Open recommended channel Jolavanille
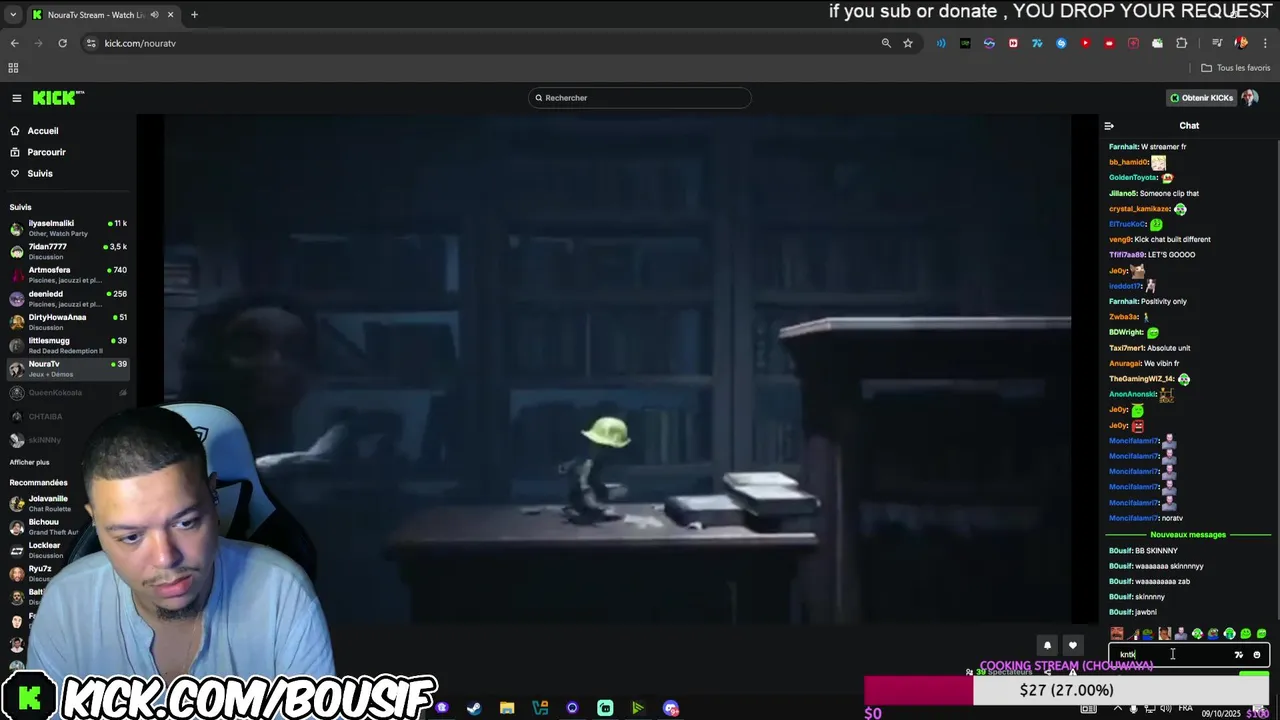 coord(48,503)
